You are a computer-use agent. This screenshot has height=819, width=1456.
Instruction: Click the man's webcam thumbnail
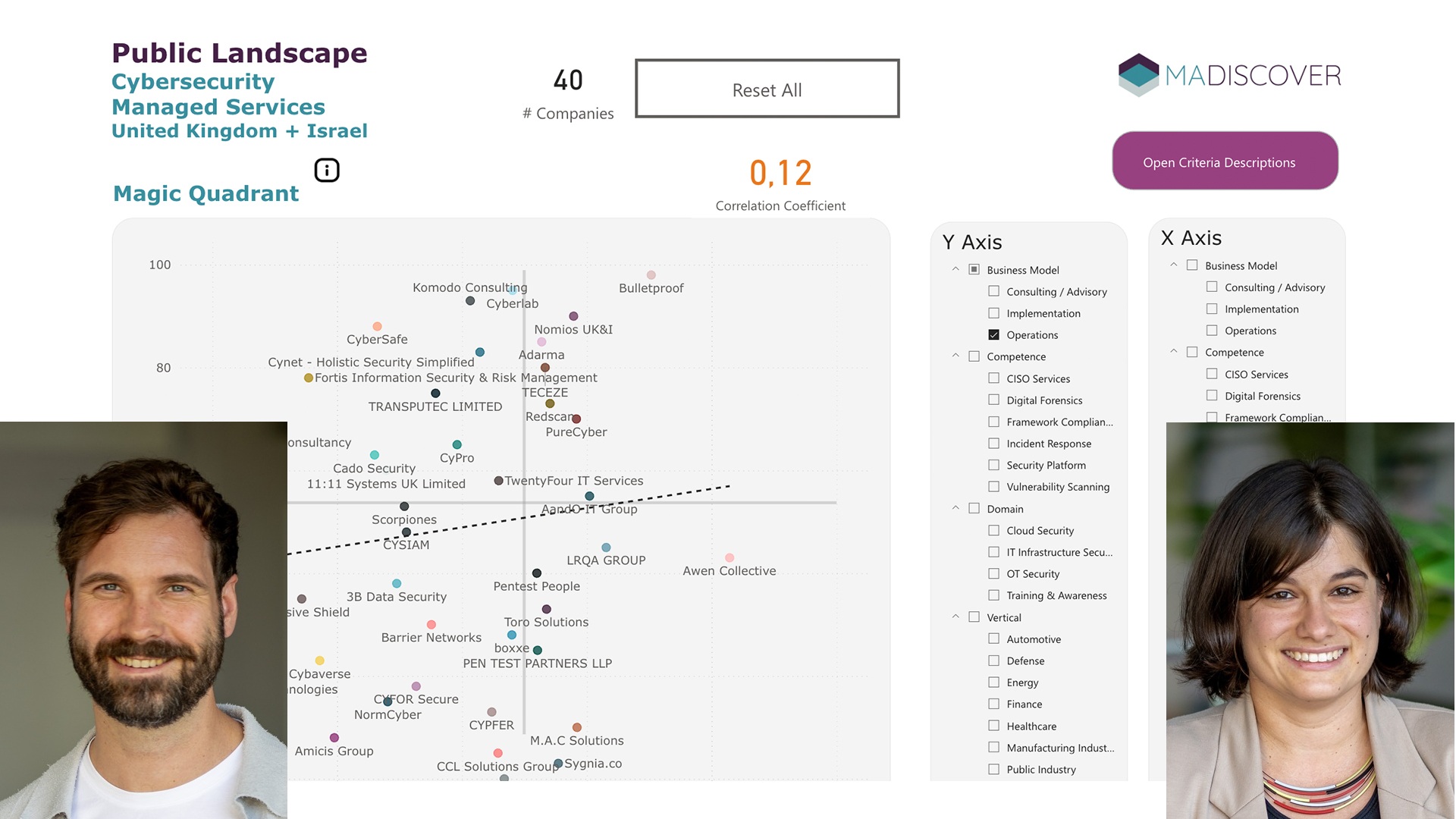[143, 620]
